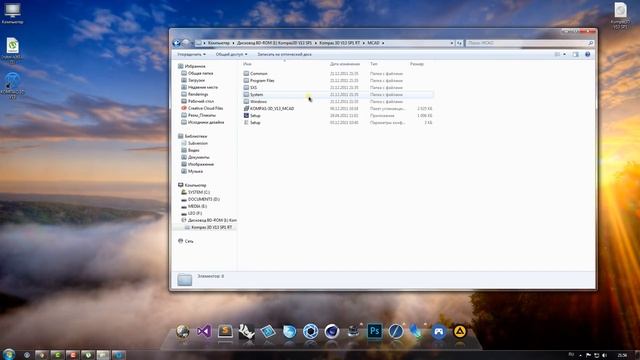The image size is (640, 360).
Task: Click the taskbar clock
Action: coord(622,356)
